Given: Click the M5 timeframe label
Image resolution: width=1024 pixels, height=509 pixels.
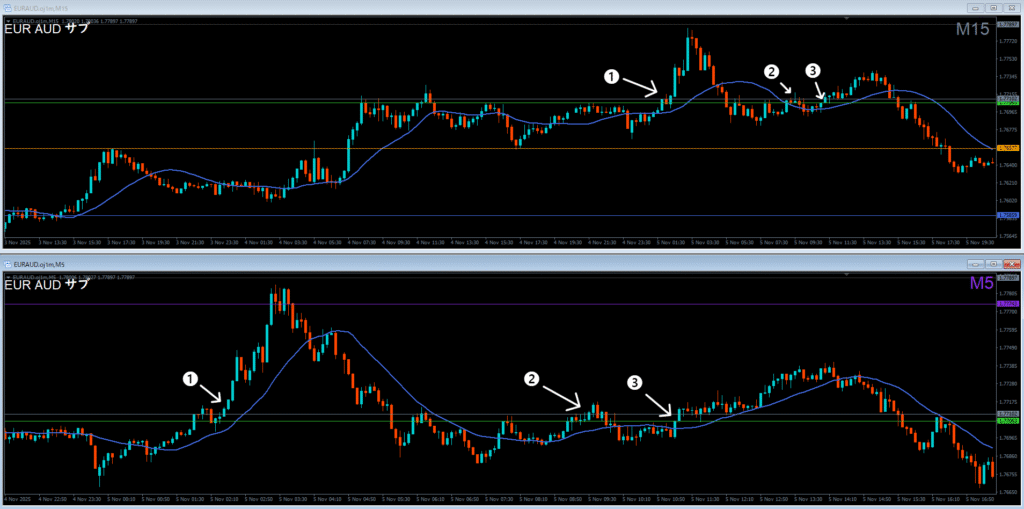Looking at the screenshot, I should [x=980, y=283].
